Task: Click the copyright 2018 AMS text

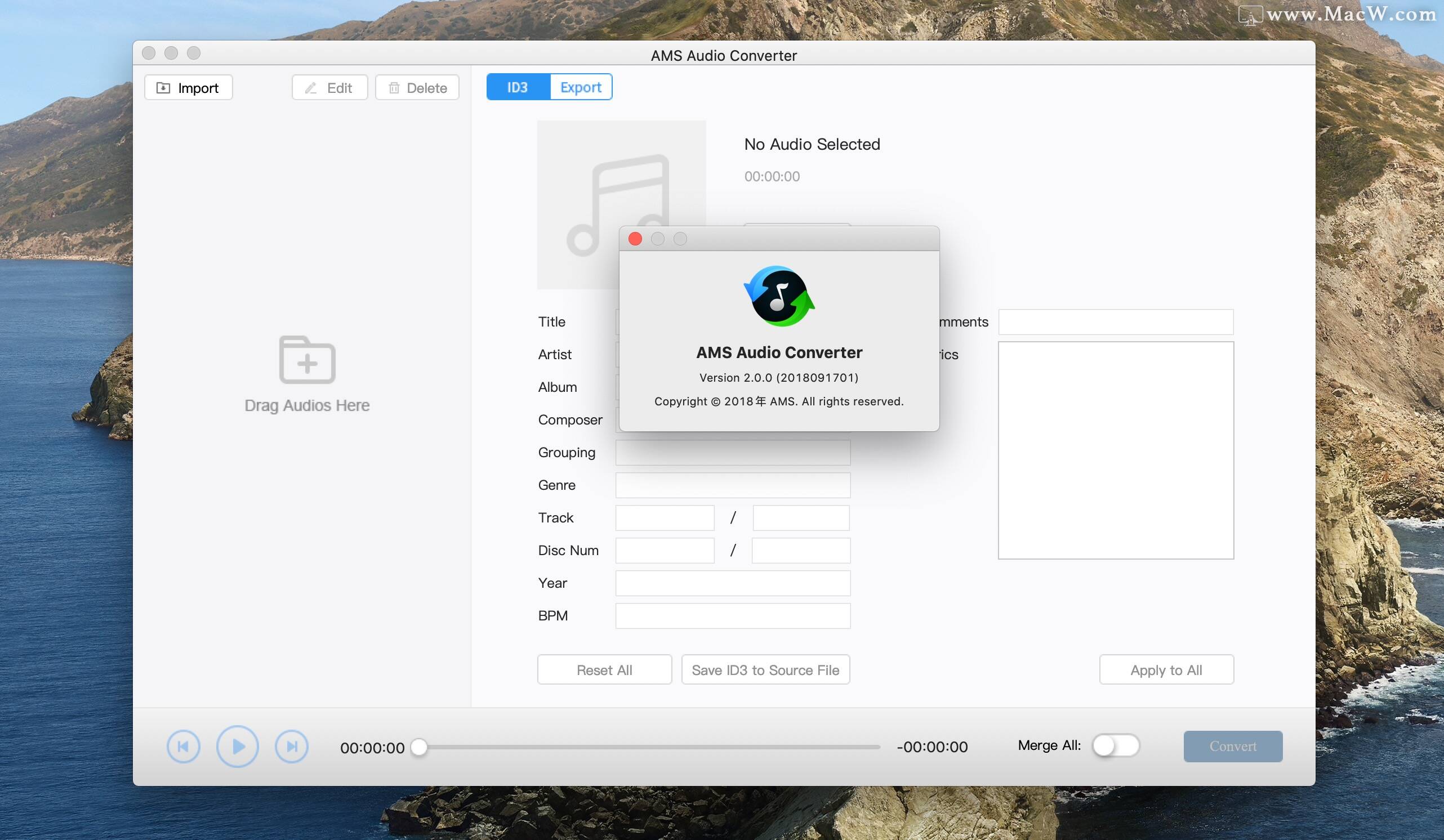Action: point(779,401)
